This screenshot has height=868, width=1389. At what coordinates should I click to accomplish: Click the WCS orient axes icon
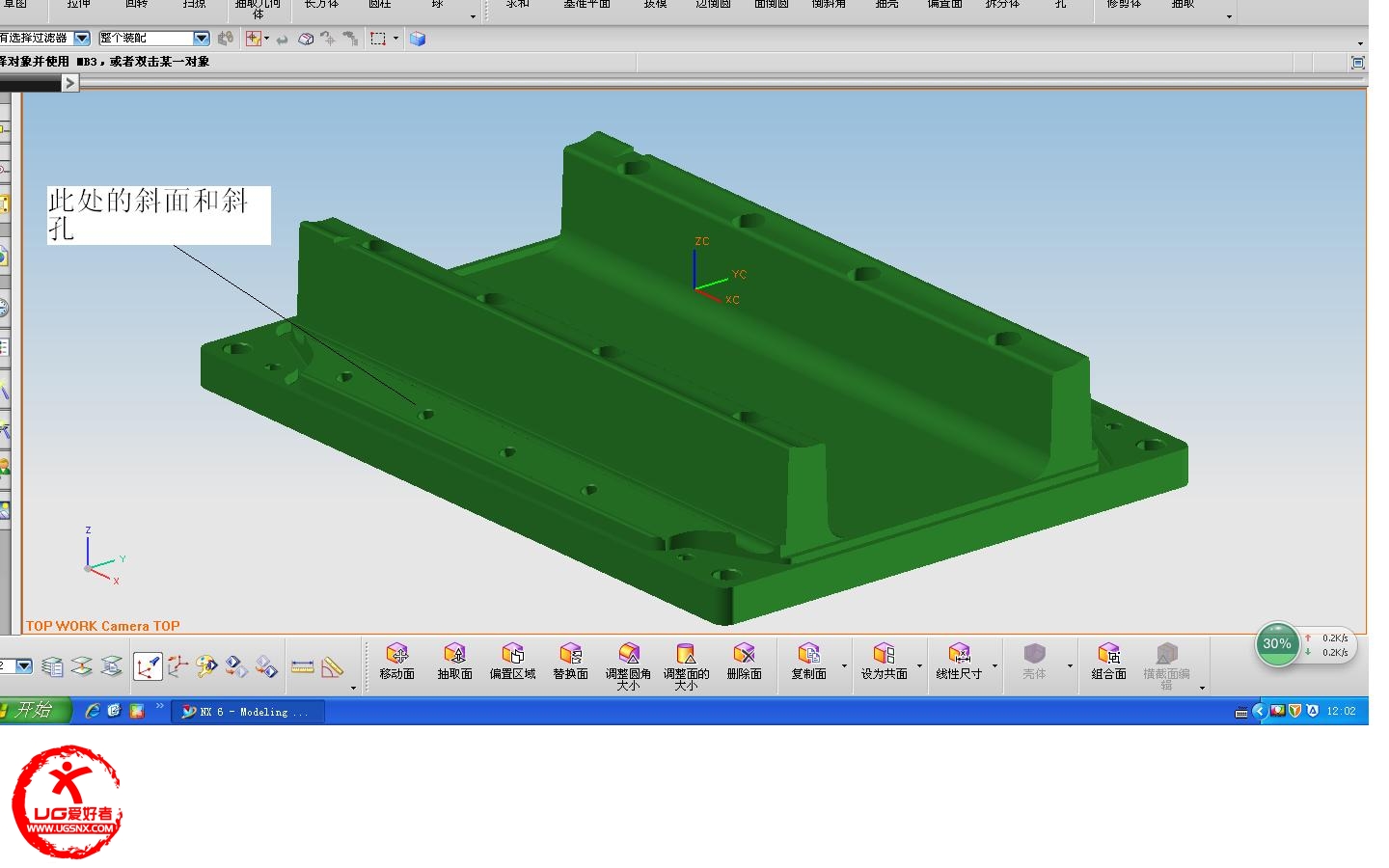point(177,666)
